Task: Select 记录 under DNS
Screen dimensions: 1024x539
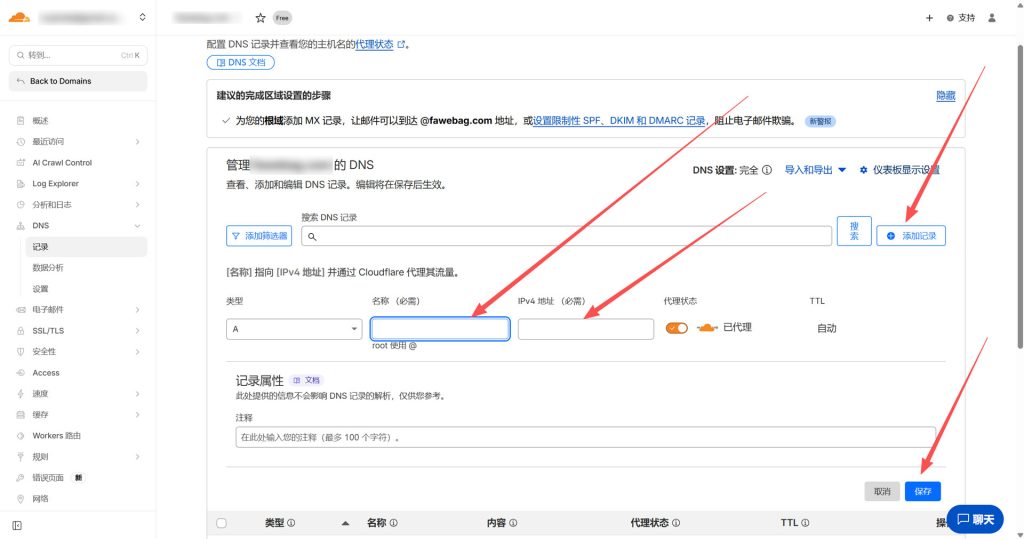Action: [x=86, y=247]
